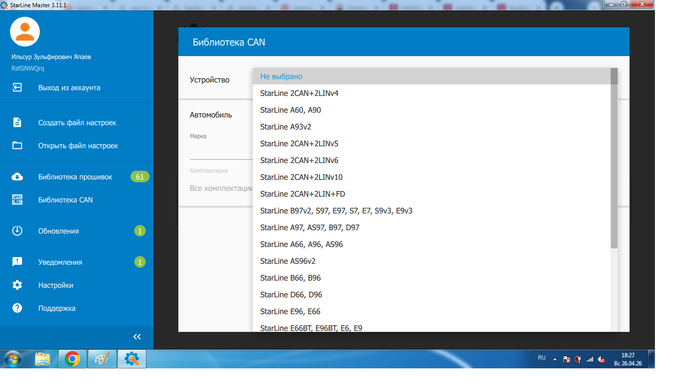Screen dimensions: 700x388
Task: Open the 61 badge on Библиотека прошивок
Action: coord(140,177)
